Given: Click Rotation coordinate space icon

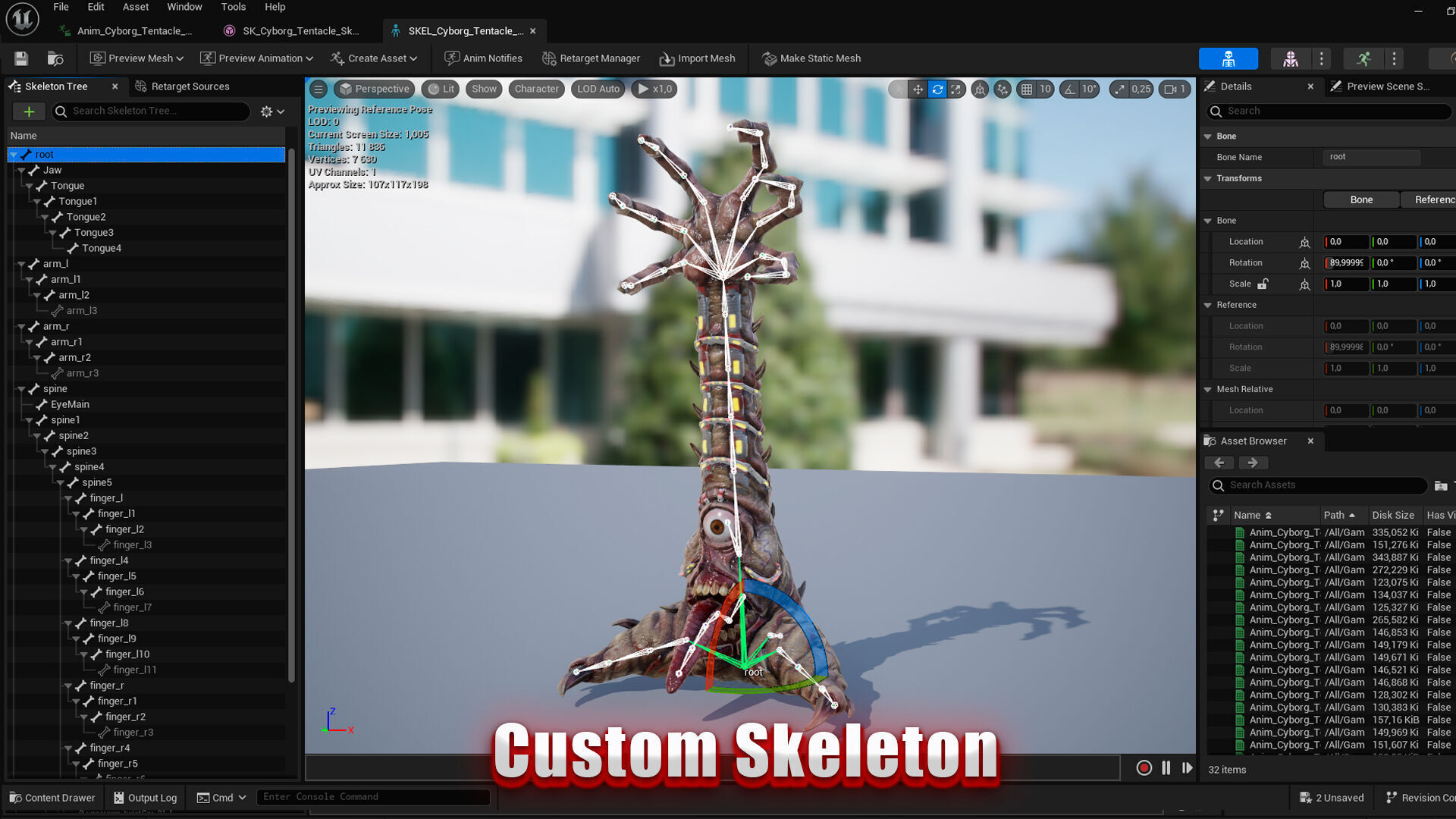Looking at the screenshot, I should 1304,263.
